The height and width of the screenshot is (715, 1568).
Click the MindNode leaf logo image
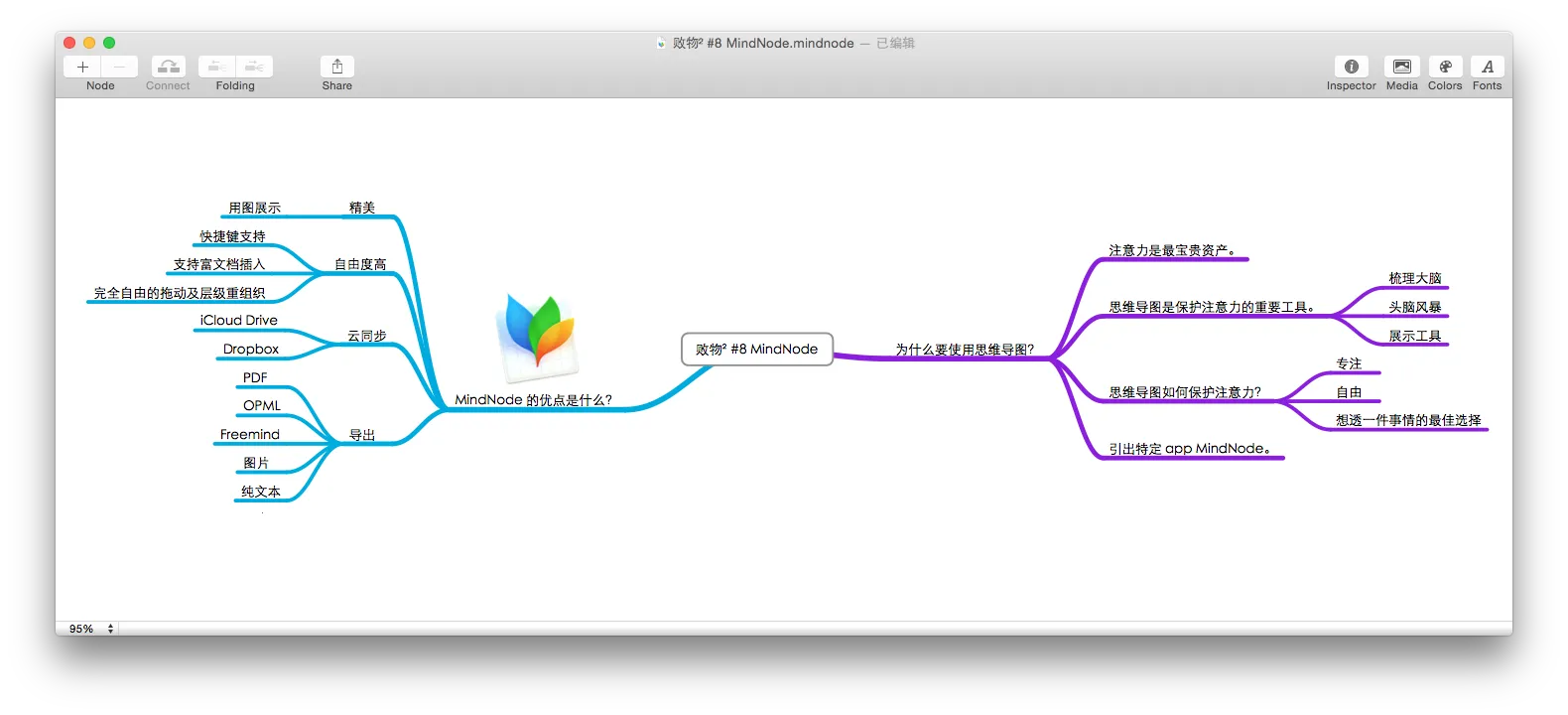pyautogui.click(x=539, y=336)
